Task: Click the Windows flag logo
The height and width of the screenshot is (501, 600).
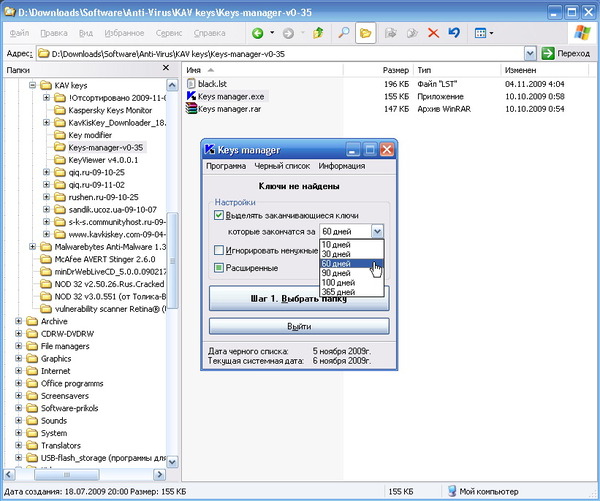Action: coord(582,33)
